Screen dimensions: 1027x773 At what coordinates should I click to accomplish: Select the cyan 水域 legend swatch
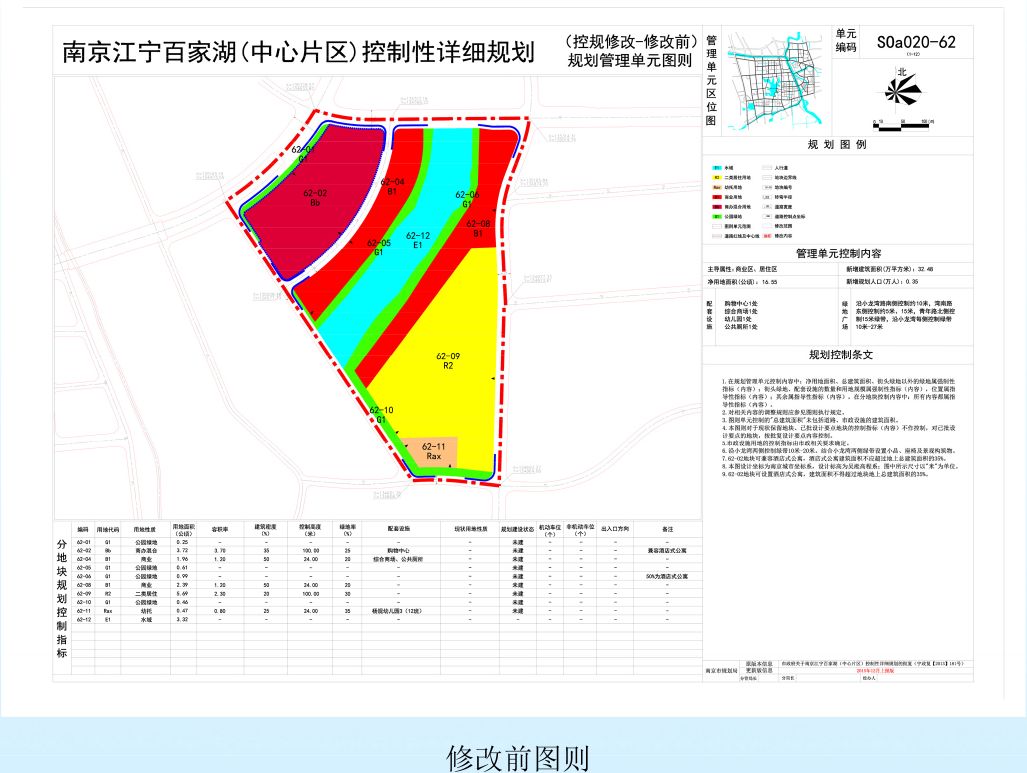coord(717,168)
